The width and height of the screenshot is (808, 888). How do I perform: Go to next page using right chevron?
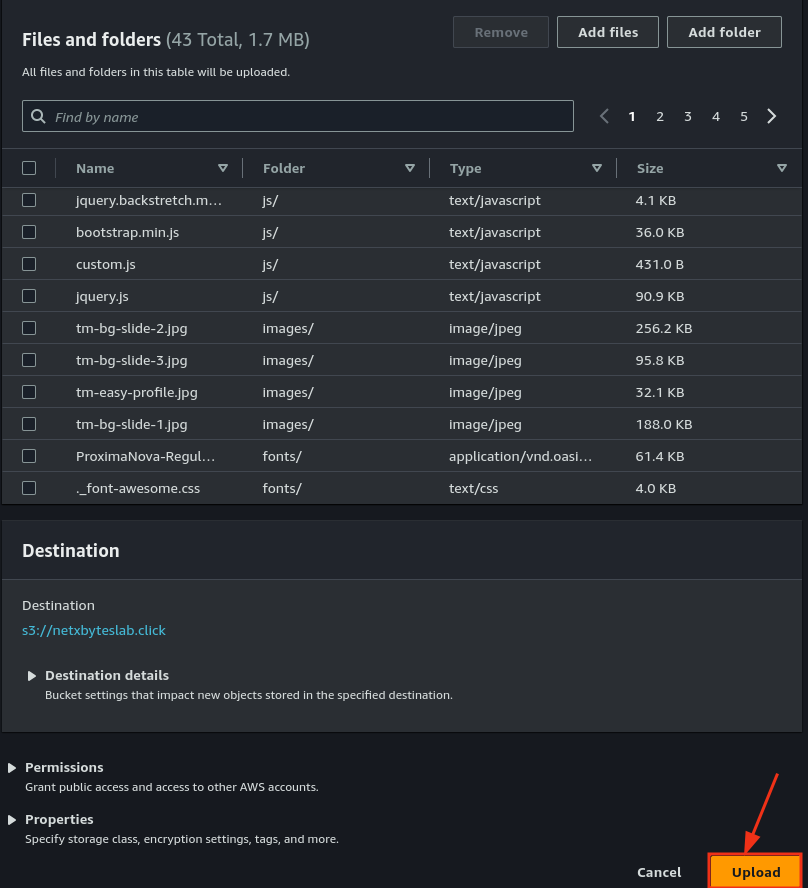(x=772, y=117)
